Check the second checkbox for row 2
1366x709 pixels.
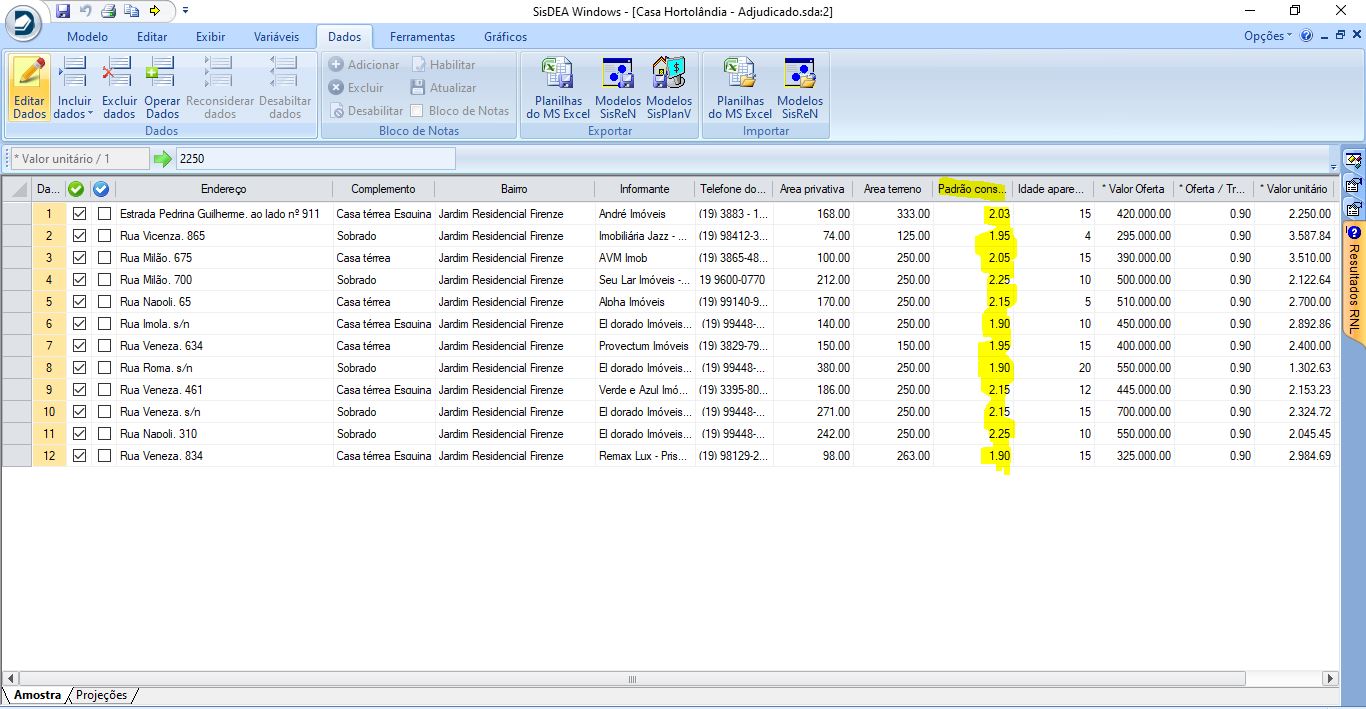(104, 235)
